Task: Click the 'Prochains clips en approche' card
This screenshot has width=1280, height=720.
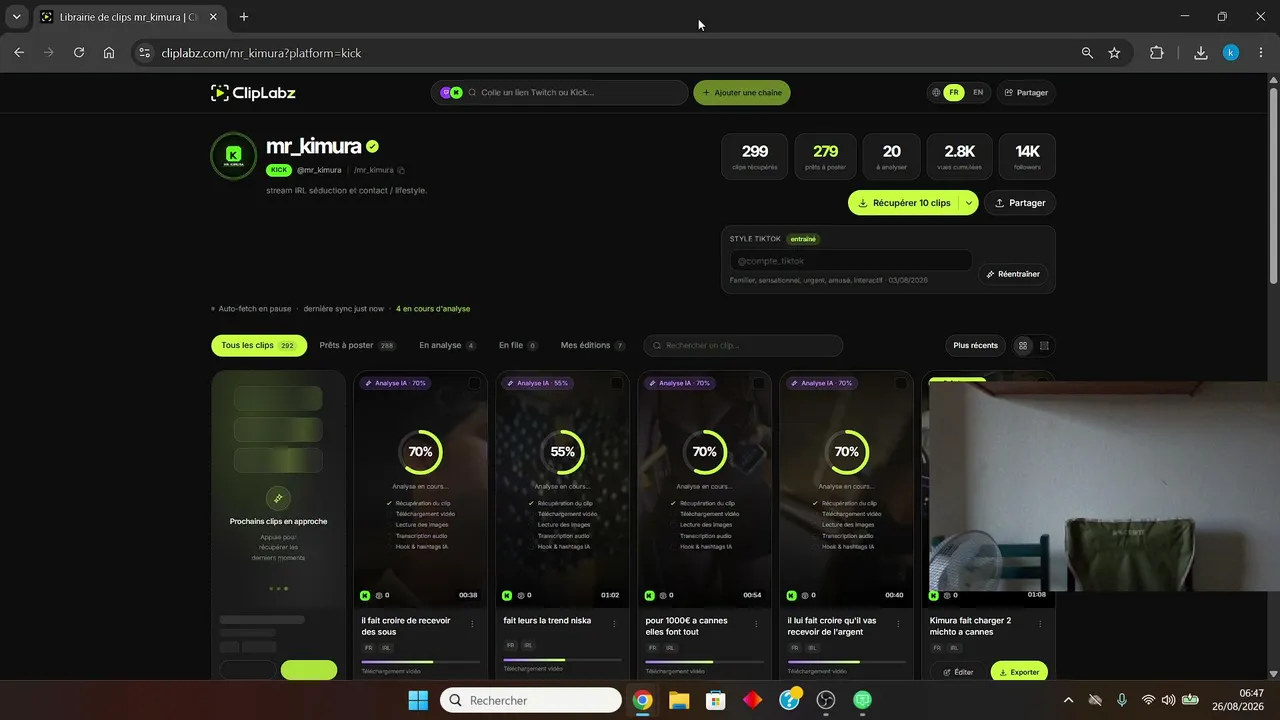Action: [278, 525]
